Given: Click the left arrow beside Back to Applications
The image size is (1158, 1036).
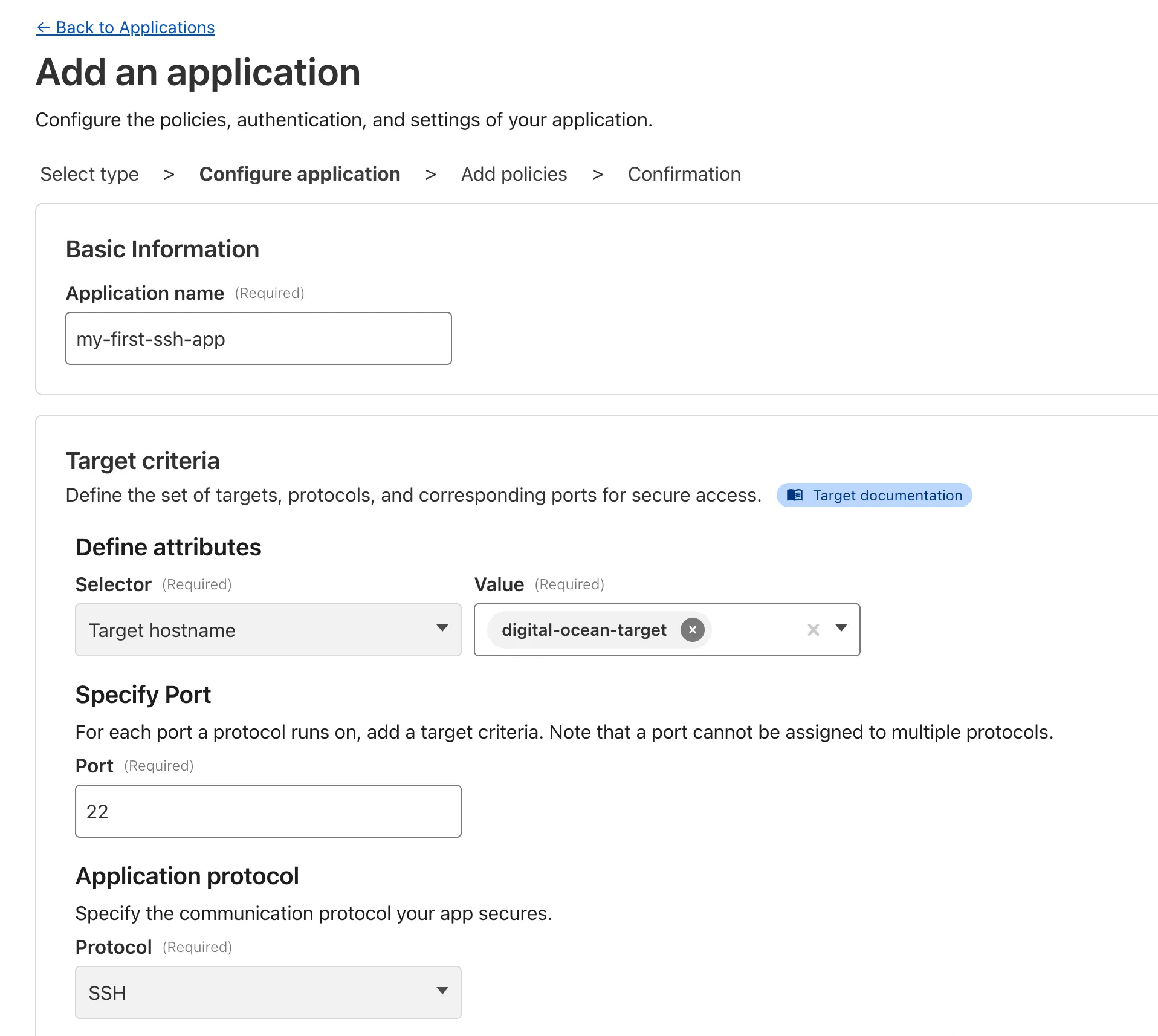Looking at the screenshot, I should click(44, 27).
